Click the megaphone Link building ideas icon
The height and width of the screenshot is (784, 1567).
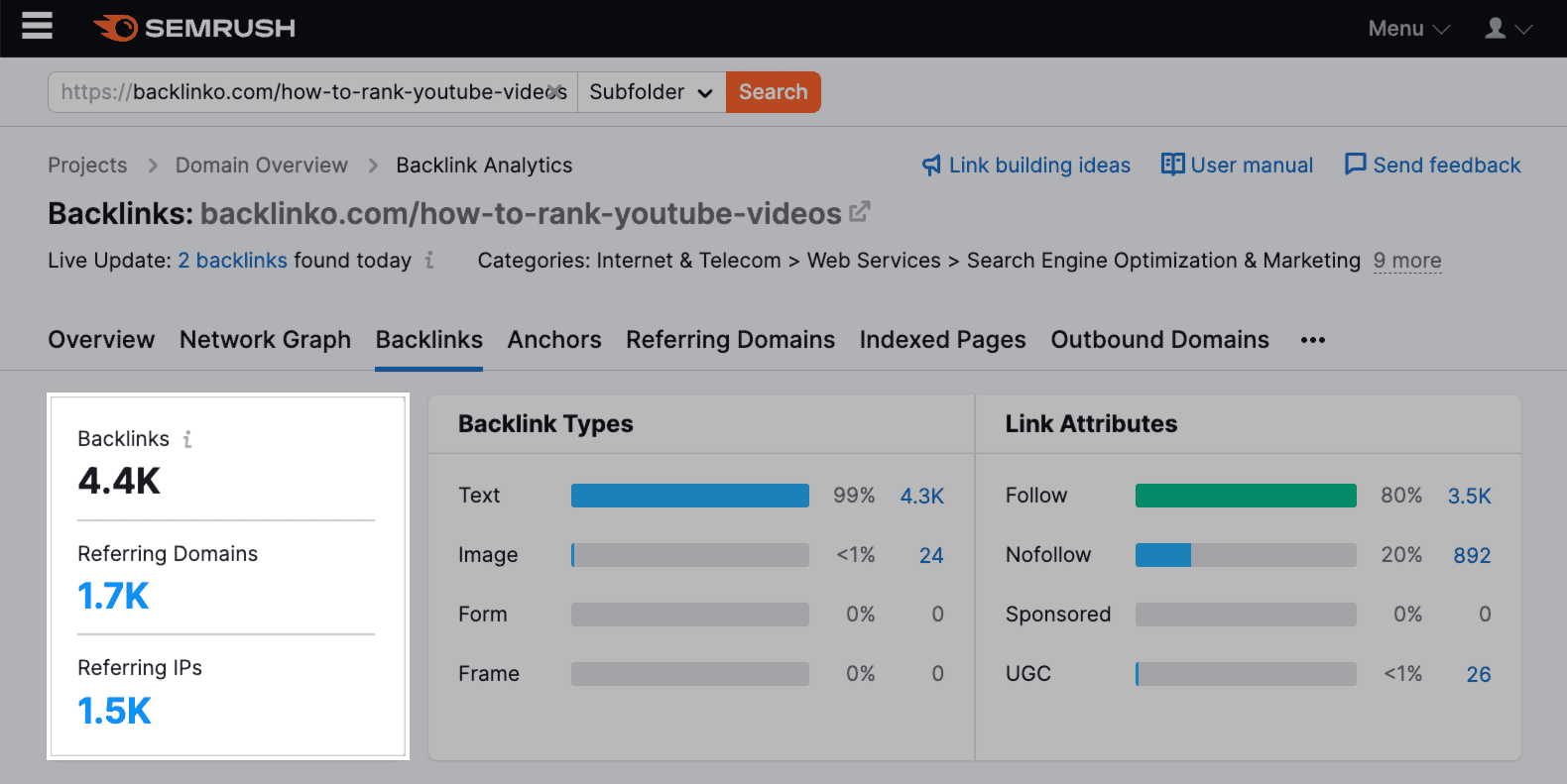931,166
